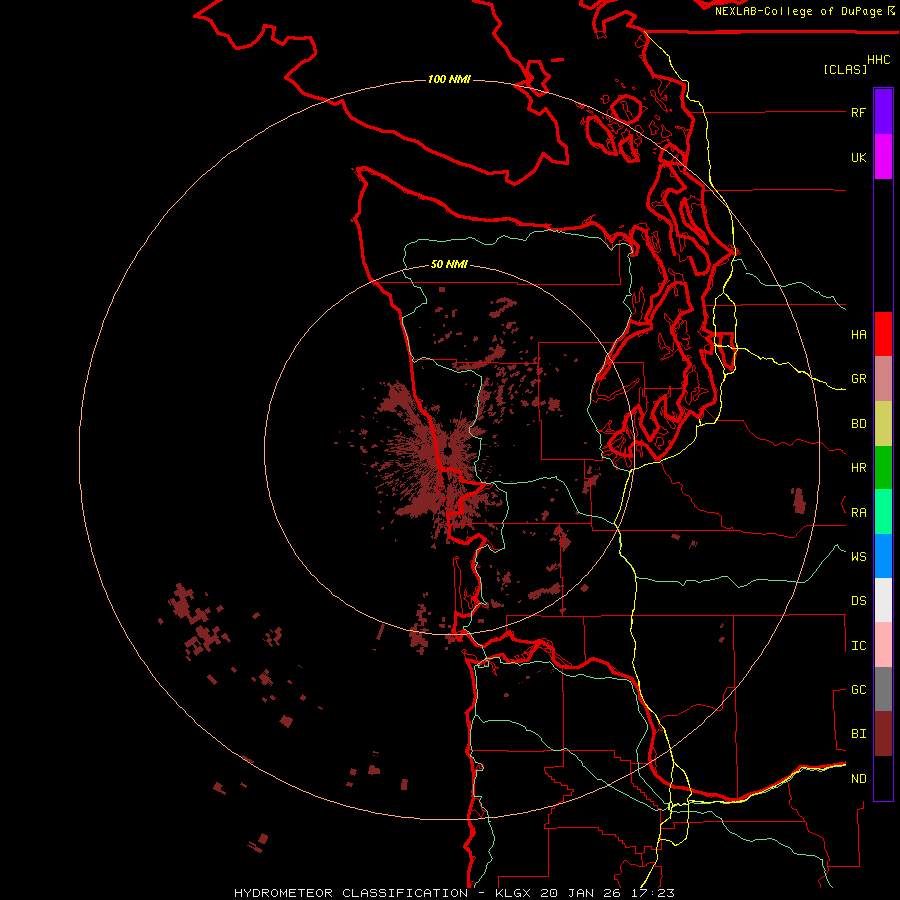The image size is (900, 900).
Task: Click the [CLAS] units label
Action: 844,69
